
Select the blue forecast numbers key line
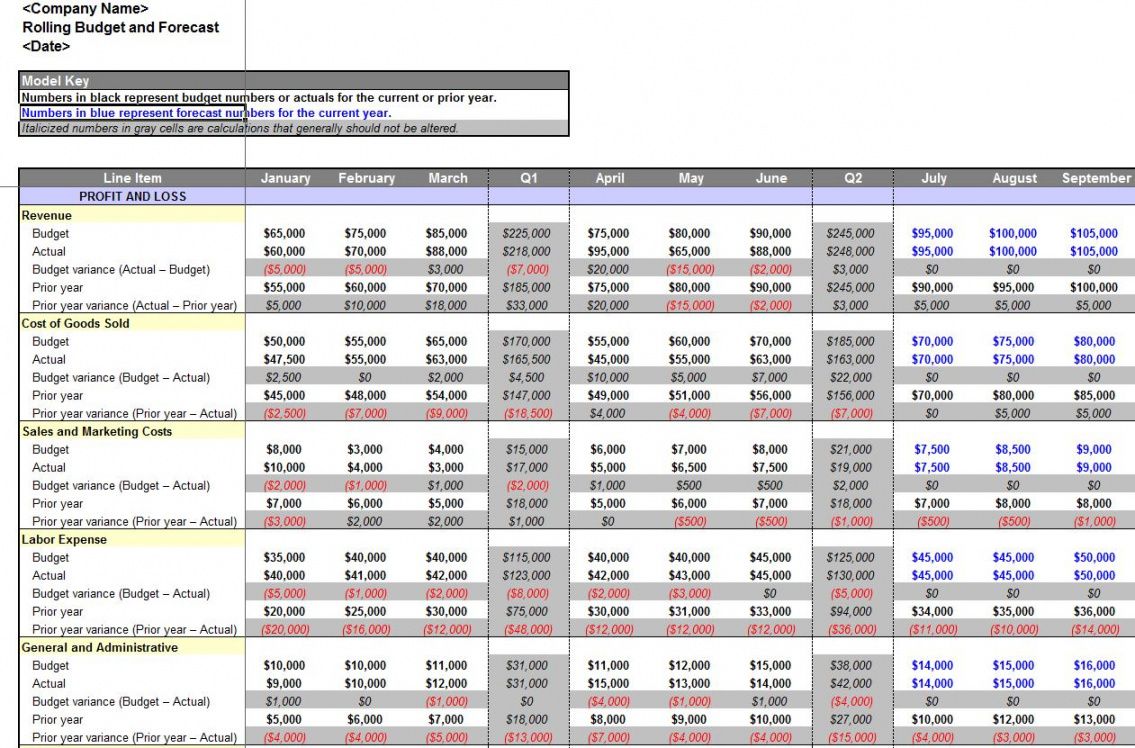click(x=206, y=113)
